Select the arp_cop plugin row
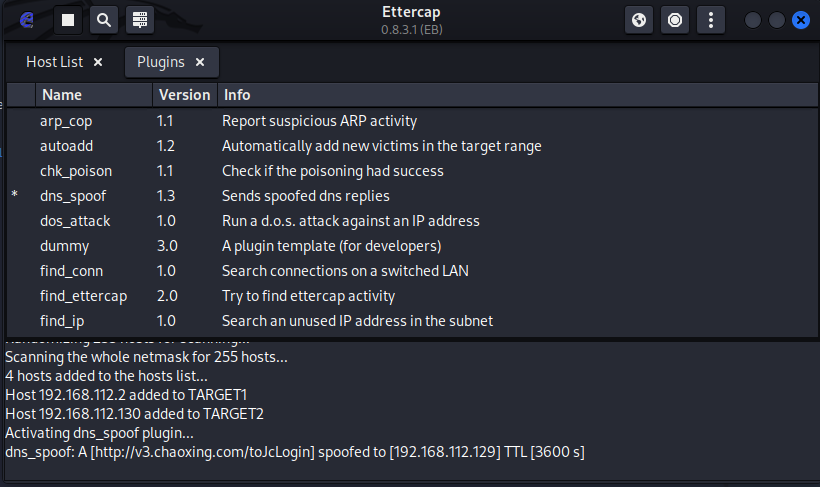 [66, 121]
